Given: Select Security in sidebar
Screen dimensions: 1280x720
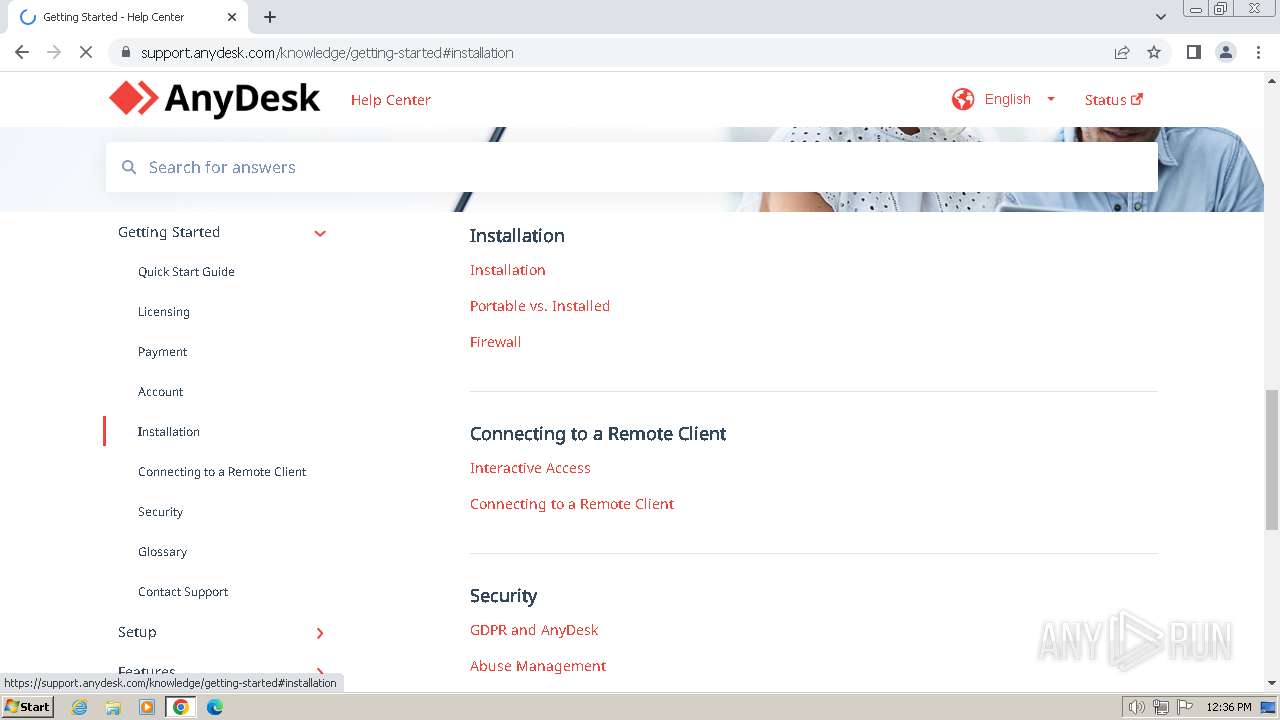Looking at the screenshot, I should pos(161,512).
